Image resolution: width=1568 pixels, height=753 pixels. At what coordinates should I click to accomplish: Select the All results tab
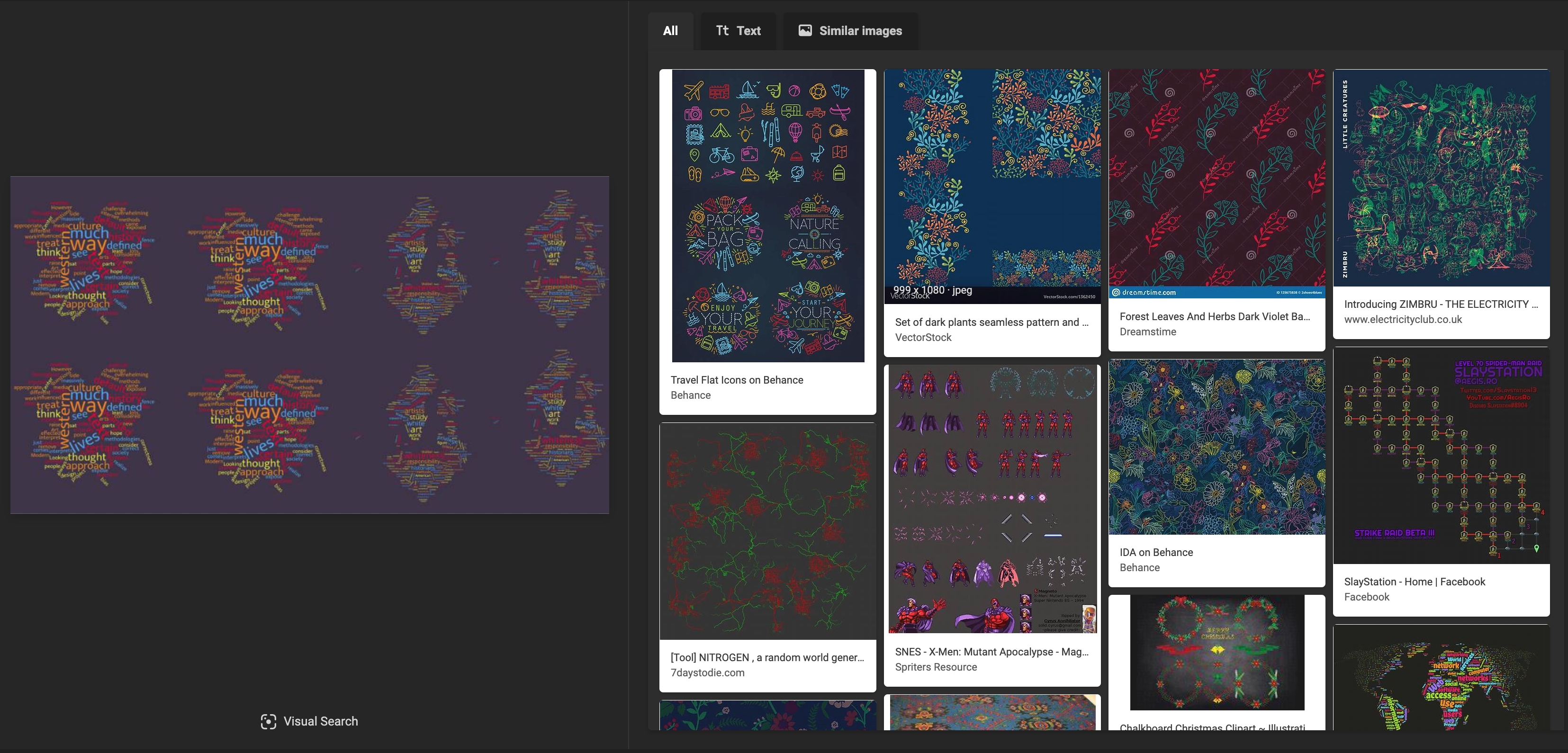point(670,30)
